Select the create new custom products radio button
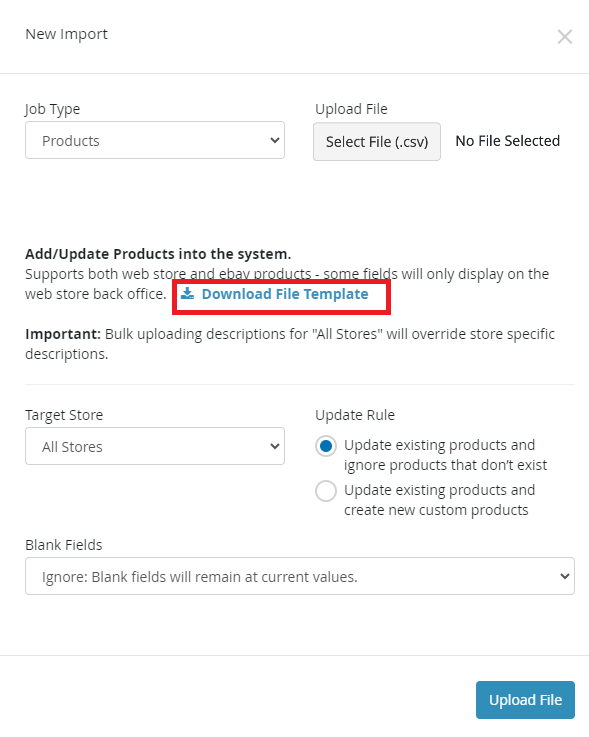 [x=326, y=491]
